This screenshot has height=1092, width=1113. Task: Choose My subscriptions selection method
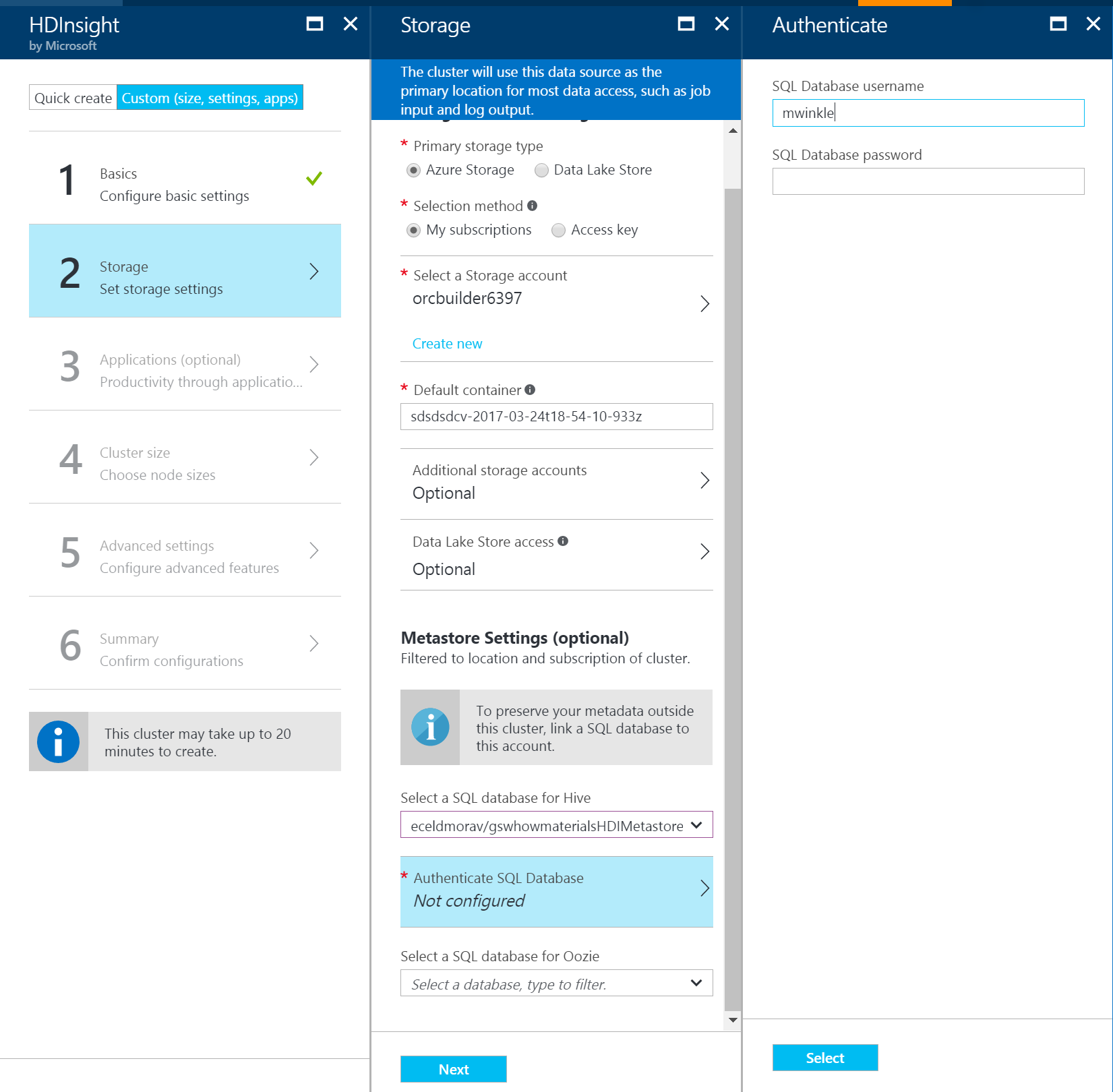[x=413, y=231]
